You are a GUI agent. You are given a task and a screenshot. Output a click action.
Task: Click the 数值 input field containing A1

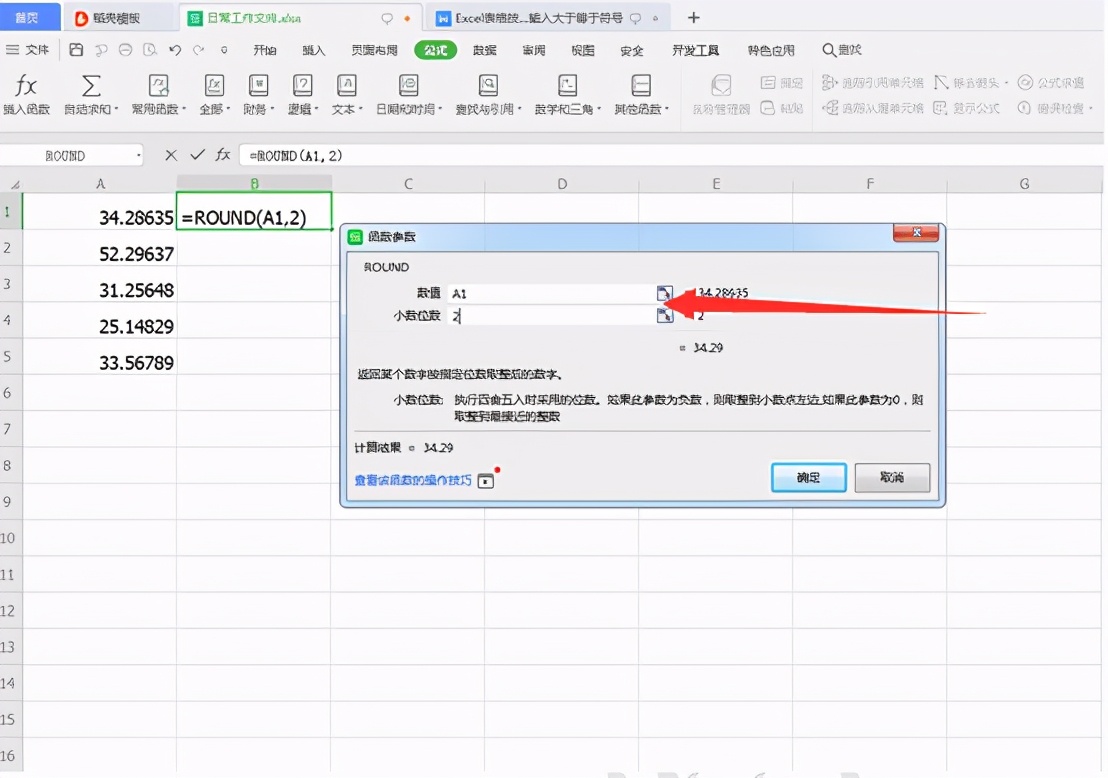(552, 293)
